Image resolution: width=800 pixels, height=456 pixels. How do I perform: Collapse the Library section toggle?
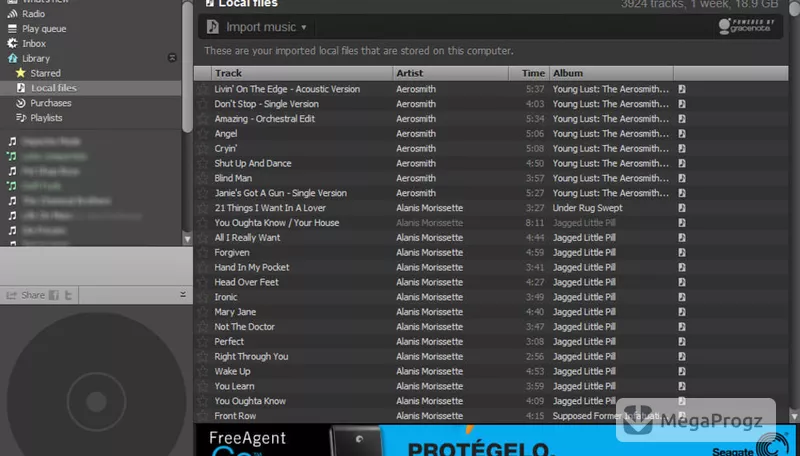click(x=172, y=58)
